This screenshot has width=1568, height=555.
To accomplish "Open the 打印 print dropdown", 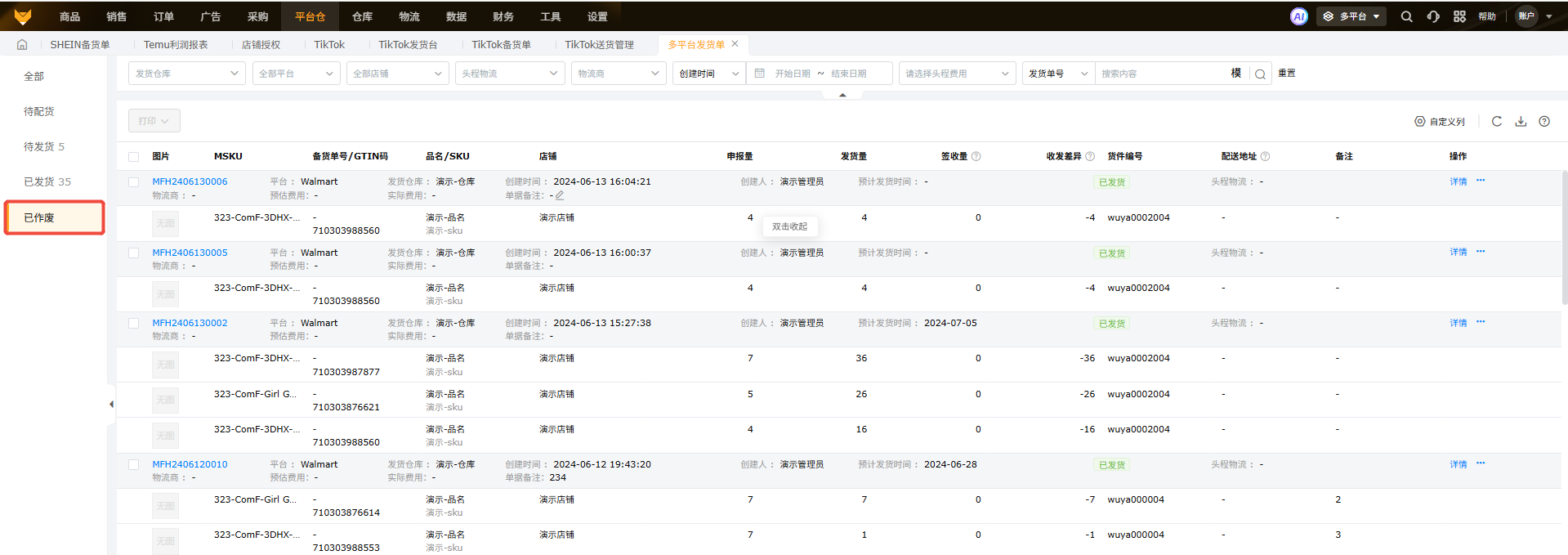I will click(x=154, y=121).
